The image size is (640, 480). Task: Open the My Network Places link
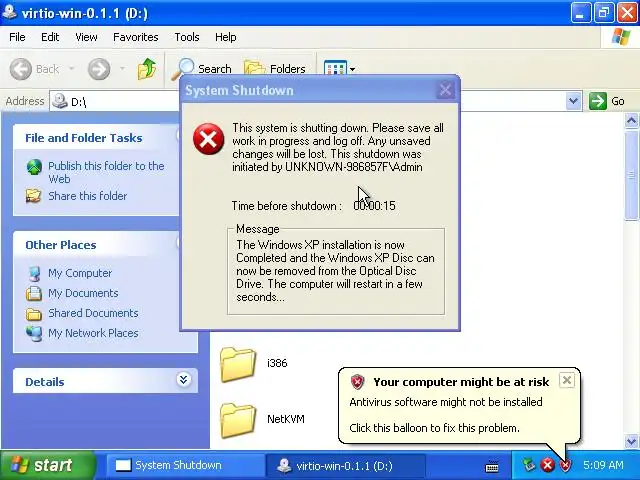[x=93, y=333]
